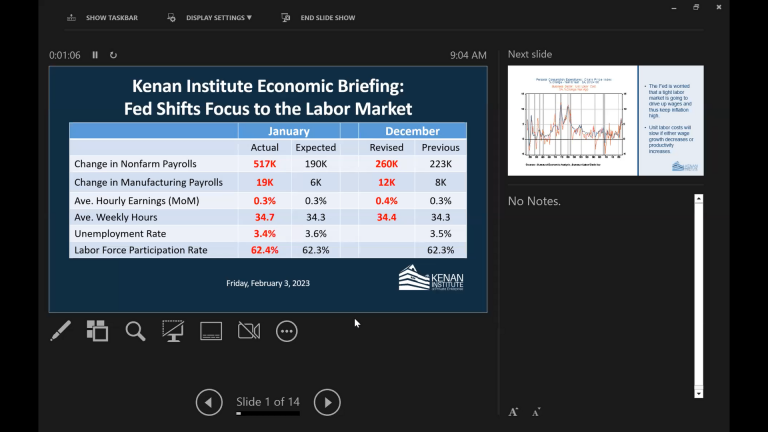Click the Slide 1 of 14 indicator
Image resolution: width=768 pixels, height=432 pixels.
point(268,402)
